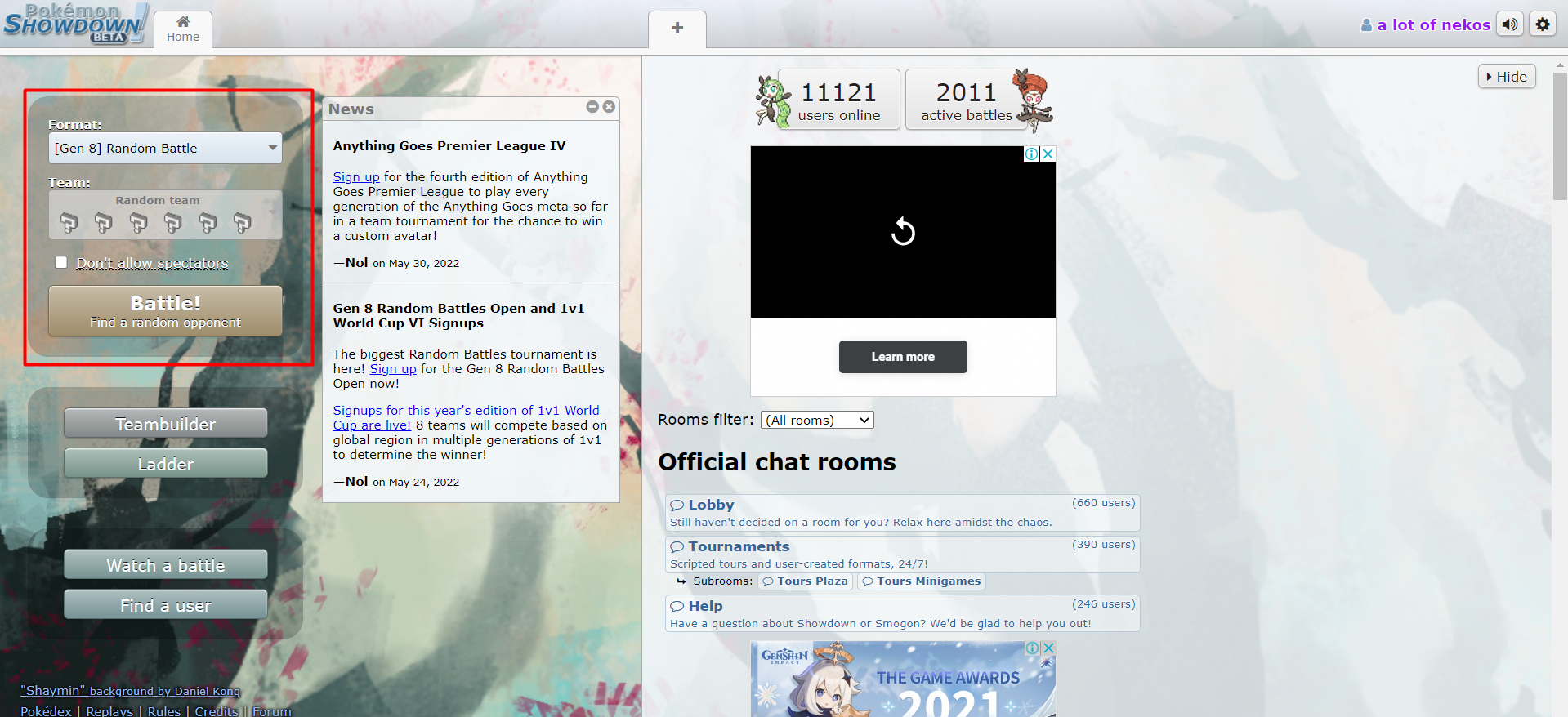
Task: Close the News panel
Action: 609,107
